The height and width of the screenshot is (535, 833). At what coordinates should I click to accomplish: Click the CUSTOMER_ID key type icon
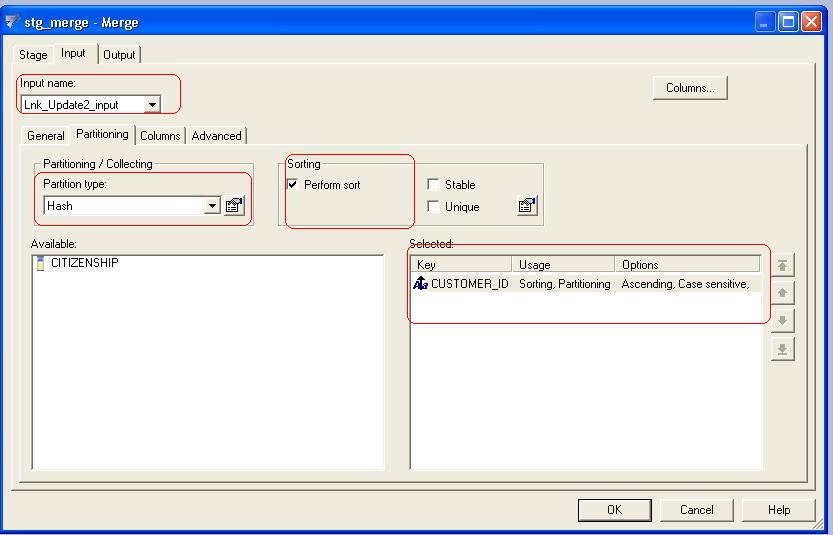pos(420,284)
